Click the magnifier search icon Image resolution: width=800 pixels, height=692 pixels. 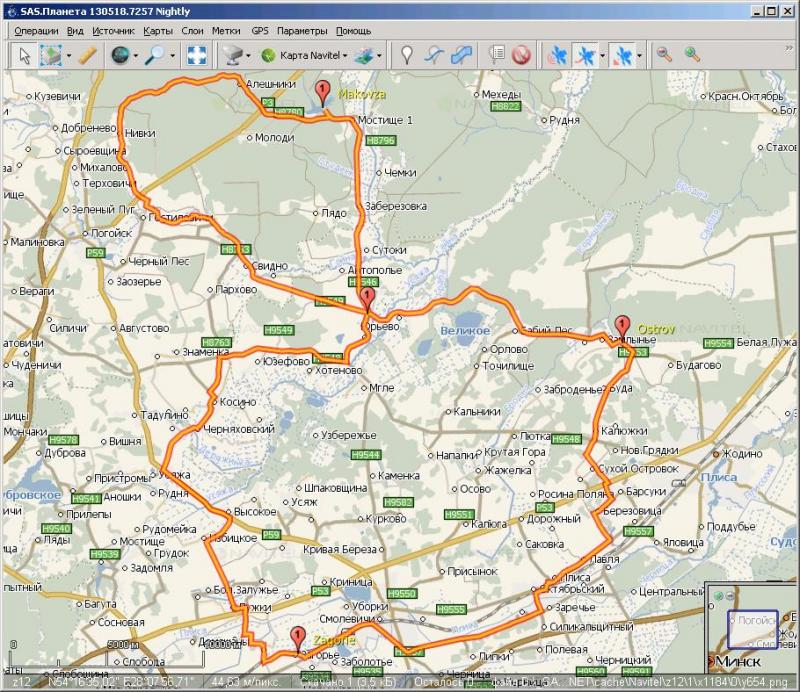click(x=155, y=55)
